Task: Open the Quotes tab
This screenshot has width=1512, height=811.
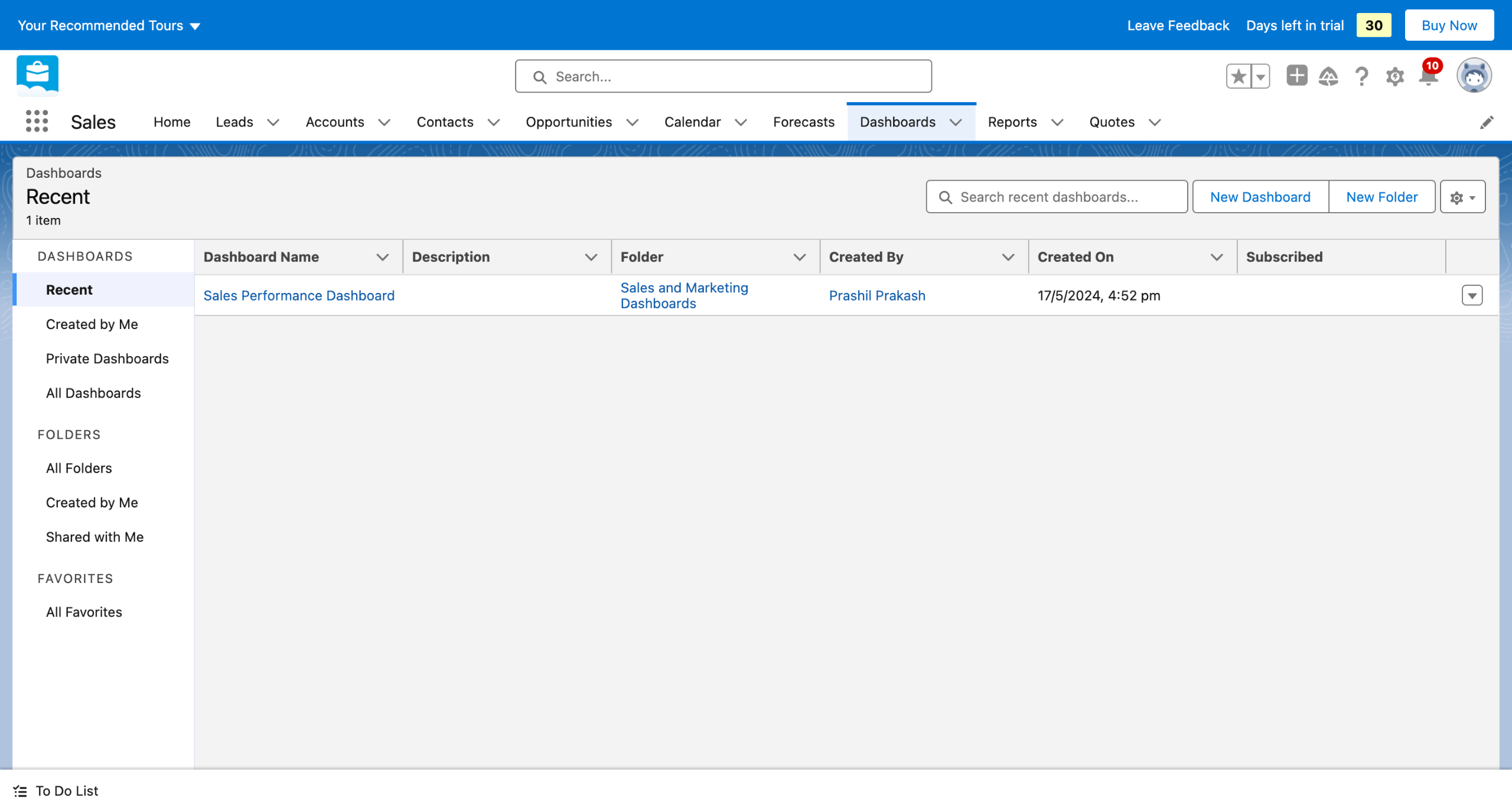Action: [1112, 122]
